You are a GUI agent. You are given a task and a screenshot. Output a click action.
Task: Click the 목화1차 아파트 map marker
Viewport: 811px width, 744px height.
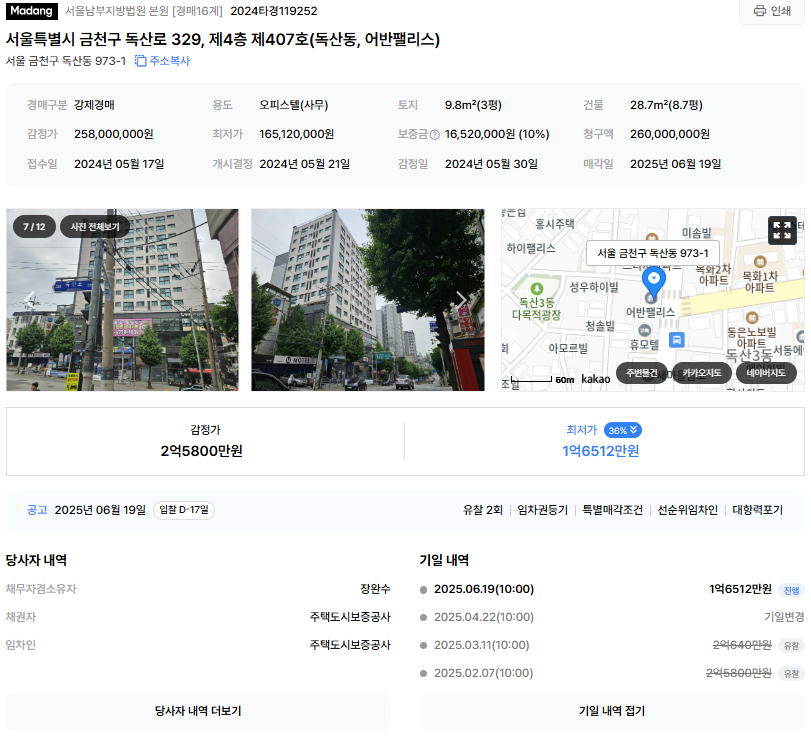759,262
